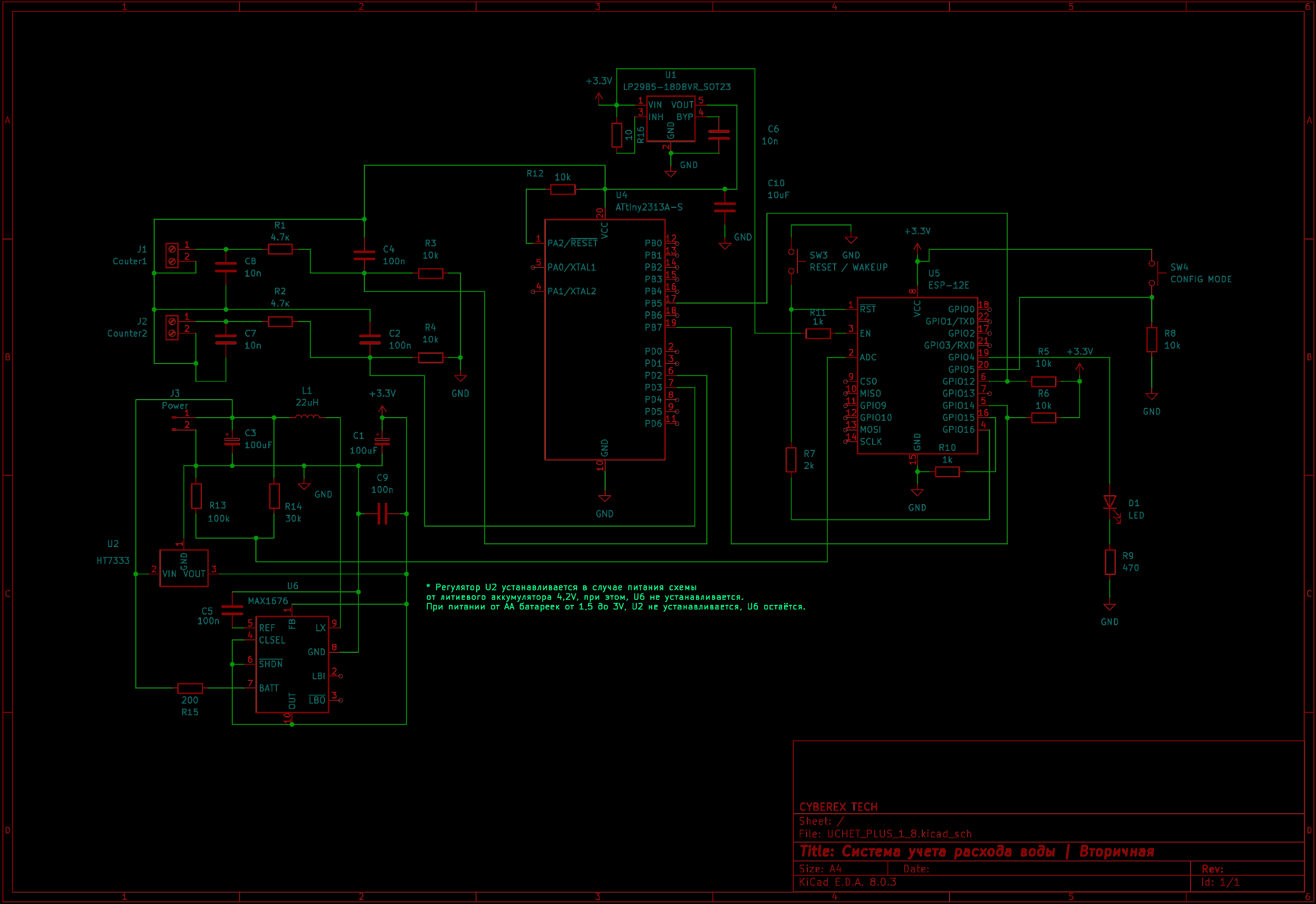Select the C1 100uF capacitor symbol
Image resolution: width=1316 pixels, height=904 pixels.
[382, 440]
